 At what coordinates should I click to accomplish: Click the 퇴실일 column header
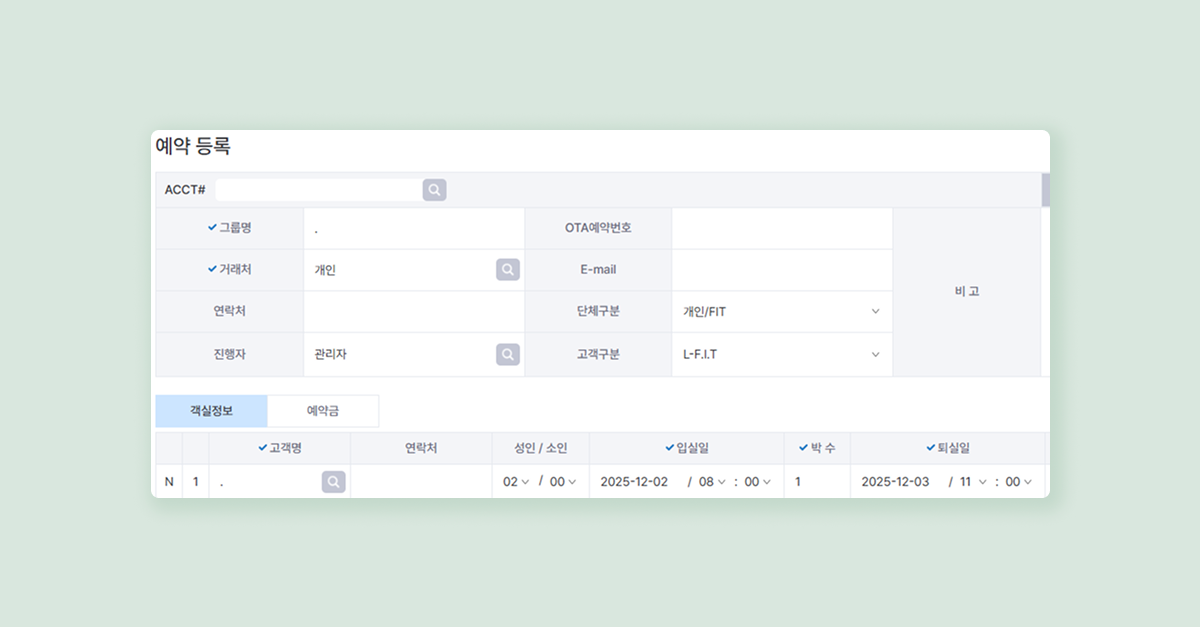coord(947,448)
